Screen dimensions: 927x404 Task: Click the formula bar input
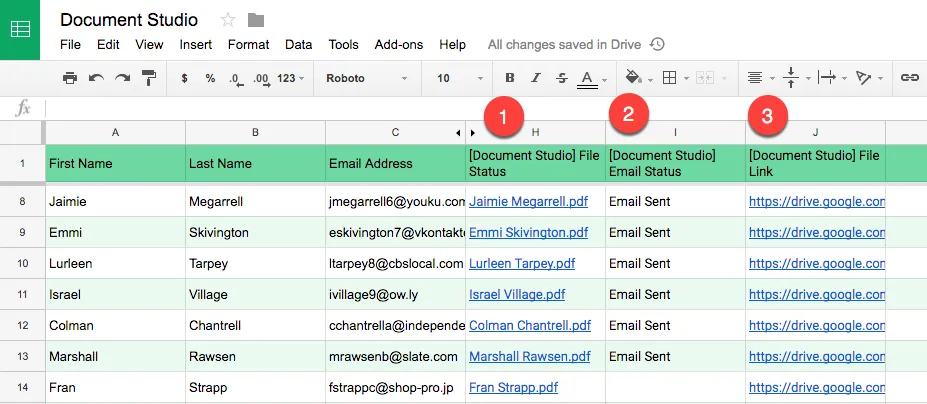click(486, 108)
